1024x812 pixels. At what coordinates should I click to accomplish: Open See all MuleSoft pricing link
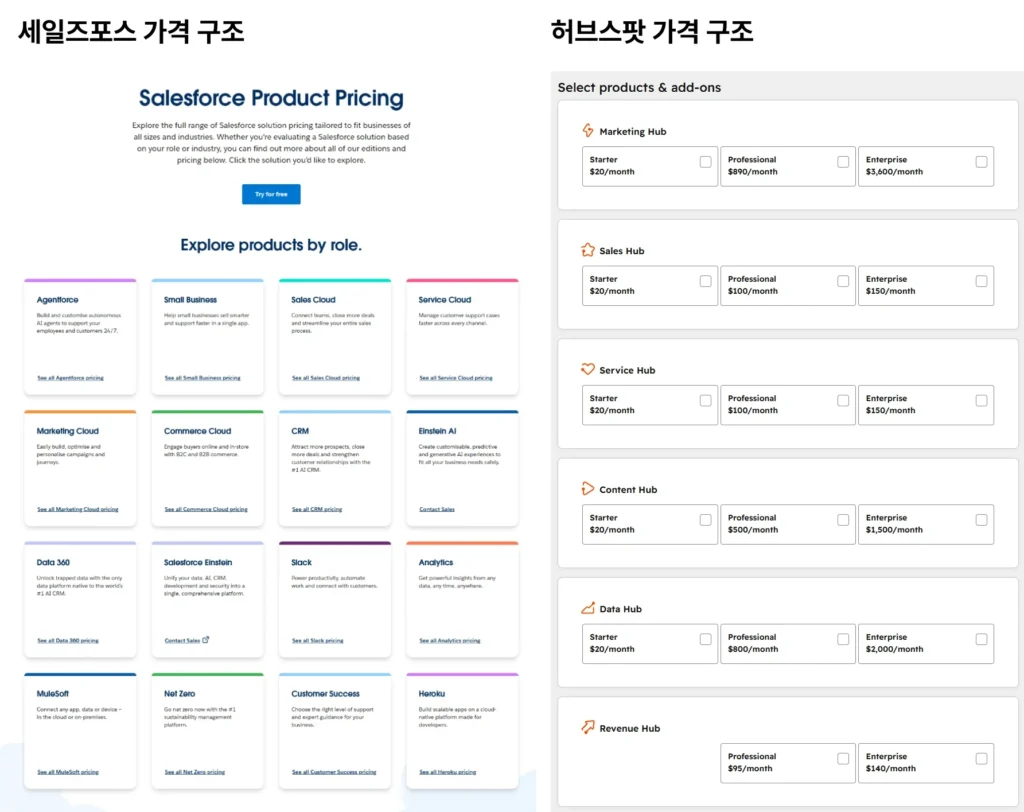(x=68, y=771)
